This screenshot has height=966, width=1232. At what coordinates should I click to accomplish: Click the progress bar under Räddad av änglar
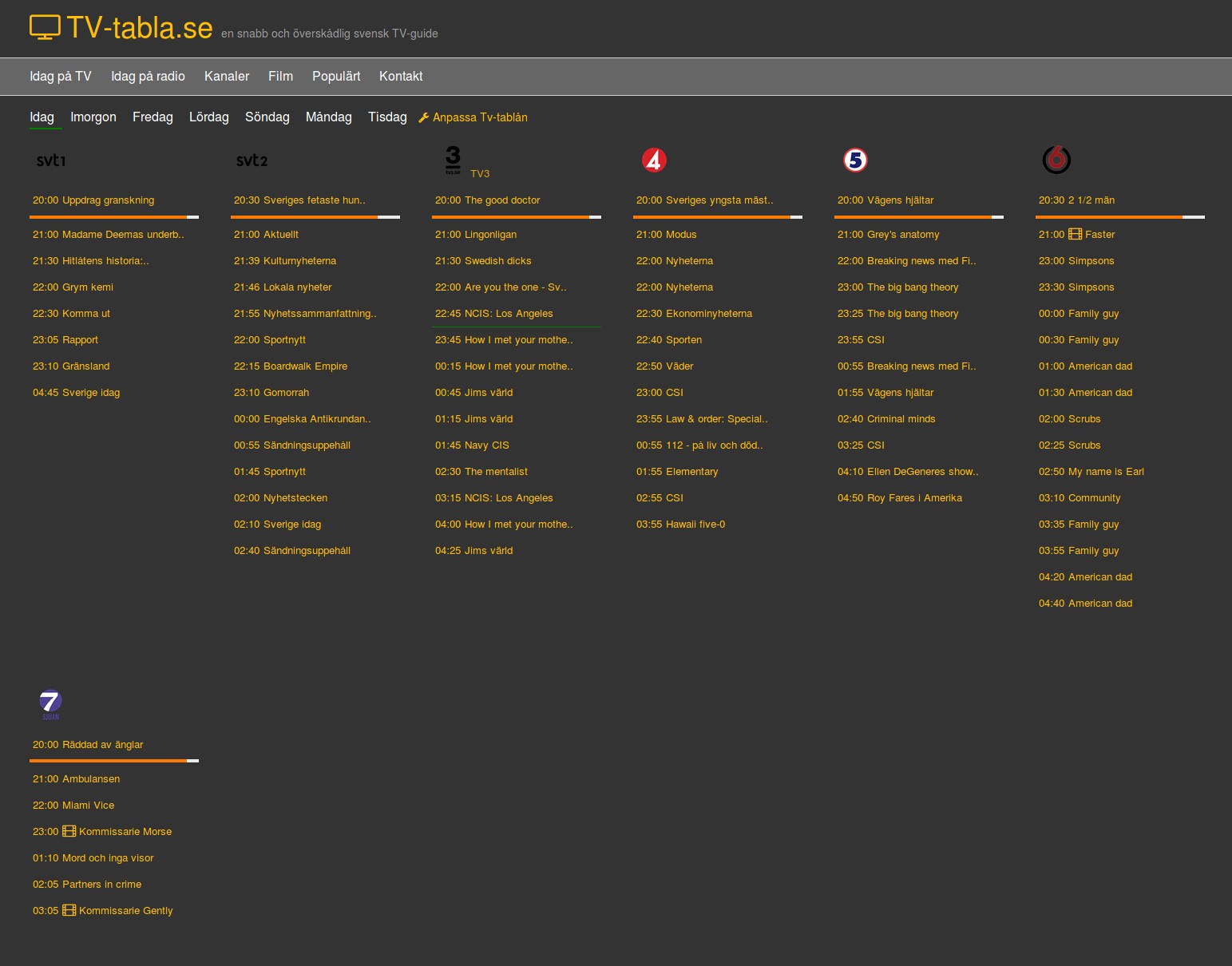tap(114, 761)
